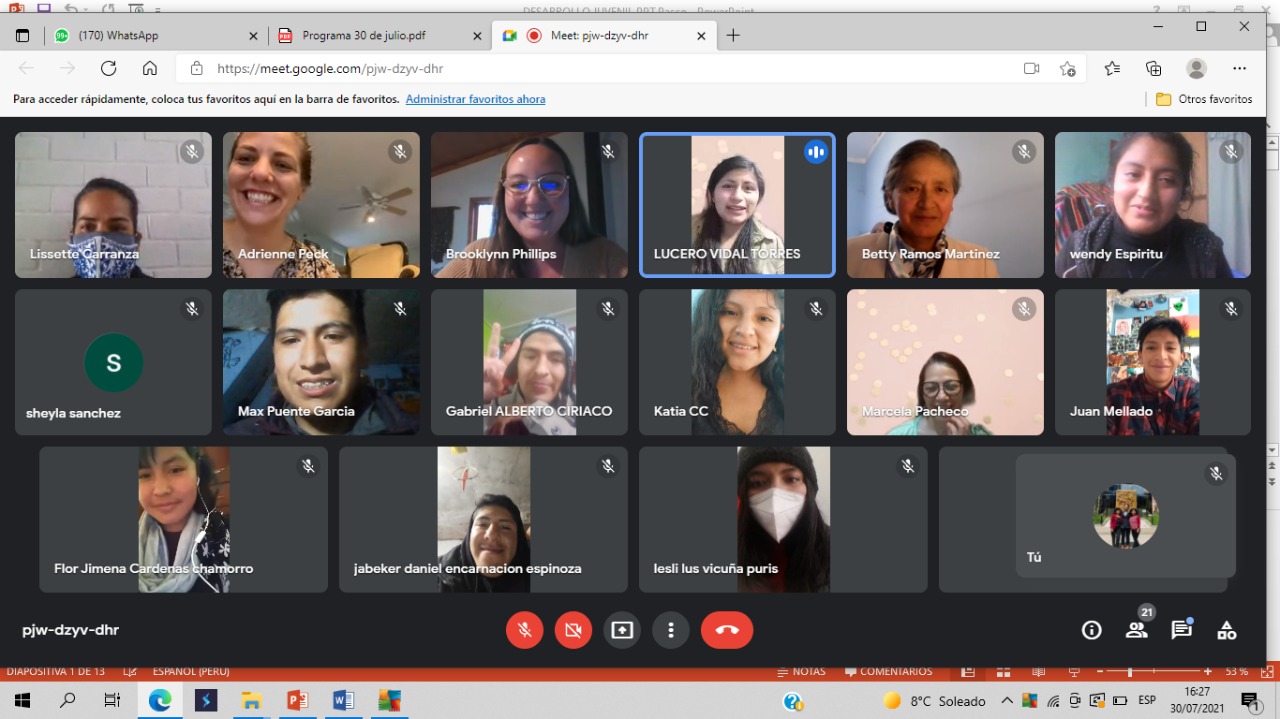Click Marcela Pacheco name label
Viewport: 1280px width, 719px height.
coord(915,411)
